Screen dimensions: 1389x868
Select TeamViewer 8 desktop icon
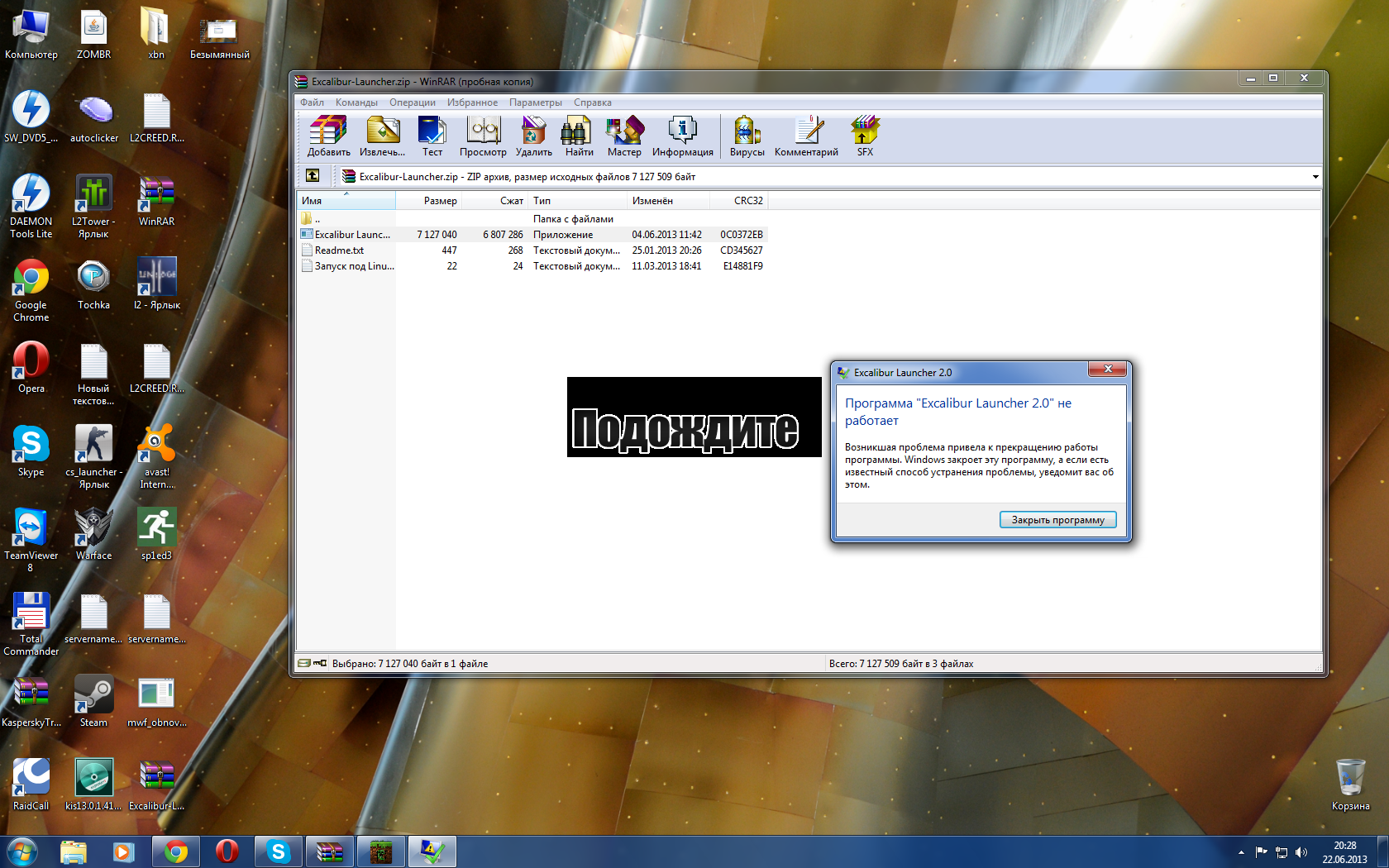tap(31, 541)
